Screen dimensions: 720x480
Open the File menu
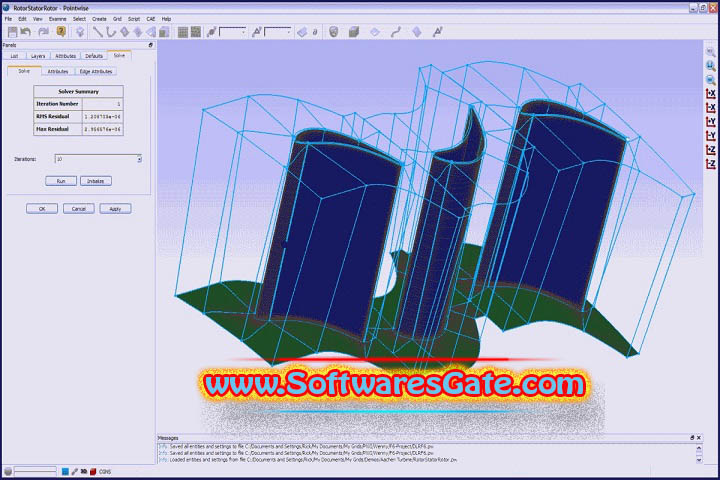coord(9,19)
